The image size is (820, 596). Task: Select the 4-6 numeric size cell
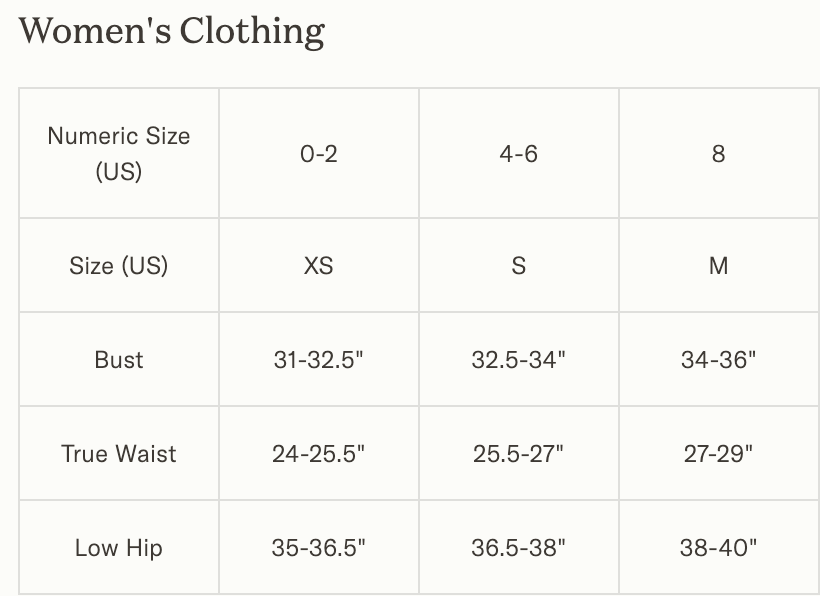click(518, 154)
